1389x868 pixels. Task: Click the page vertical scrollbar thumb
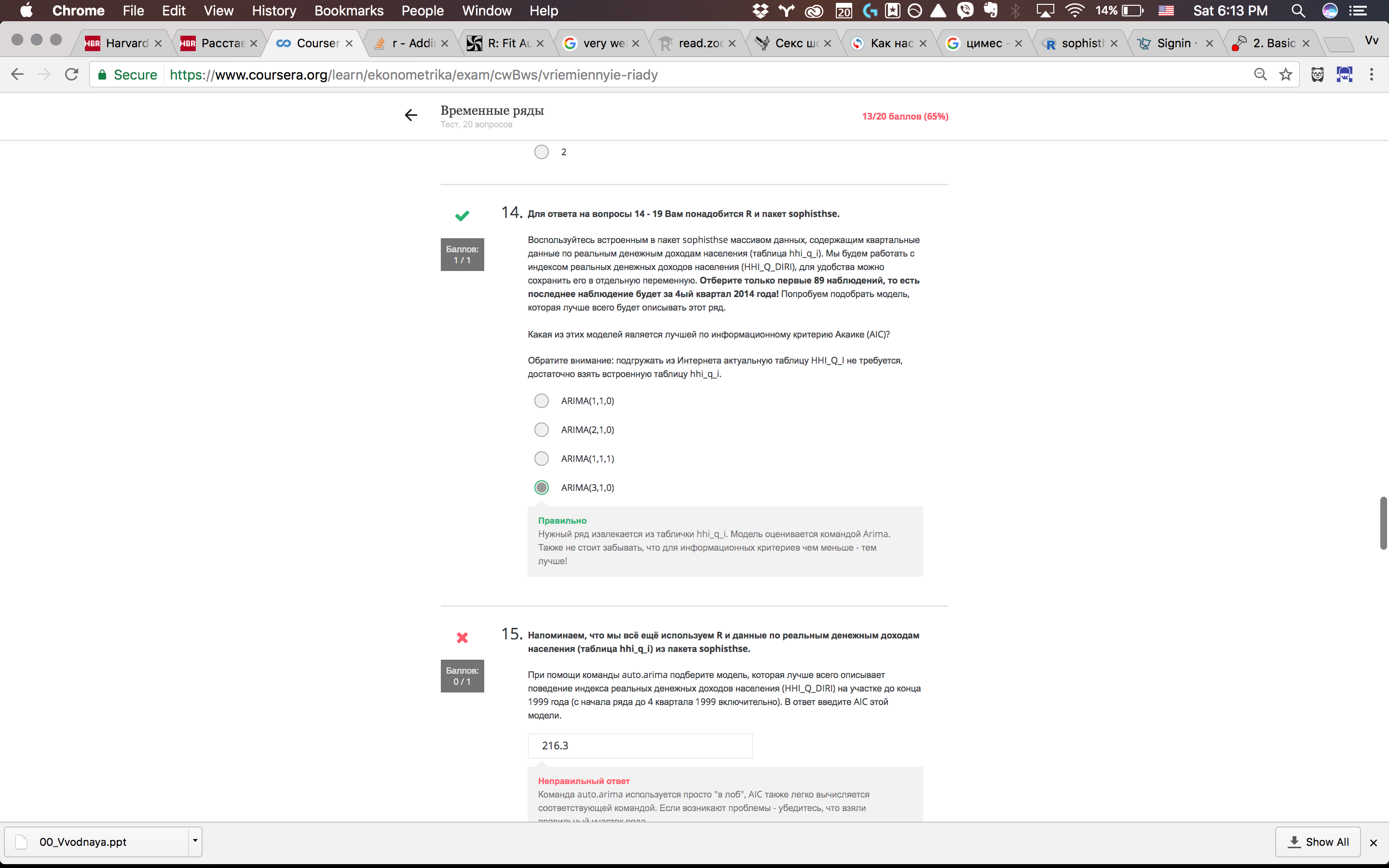pos(1383,523)
